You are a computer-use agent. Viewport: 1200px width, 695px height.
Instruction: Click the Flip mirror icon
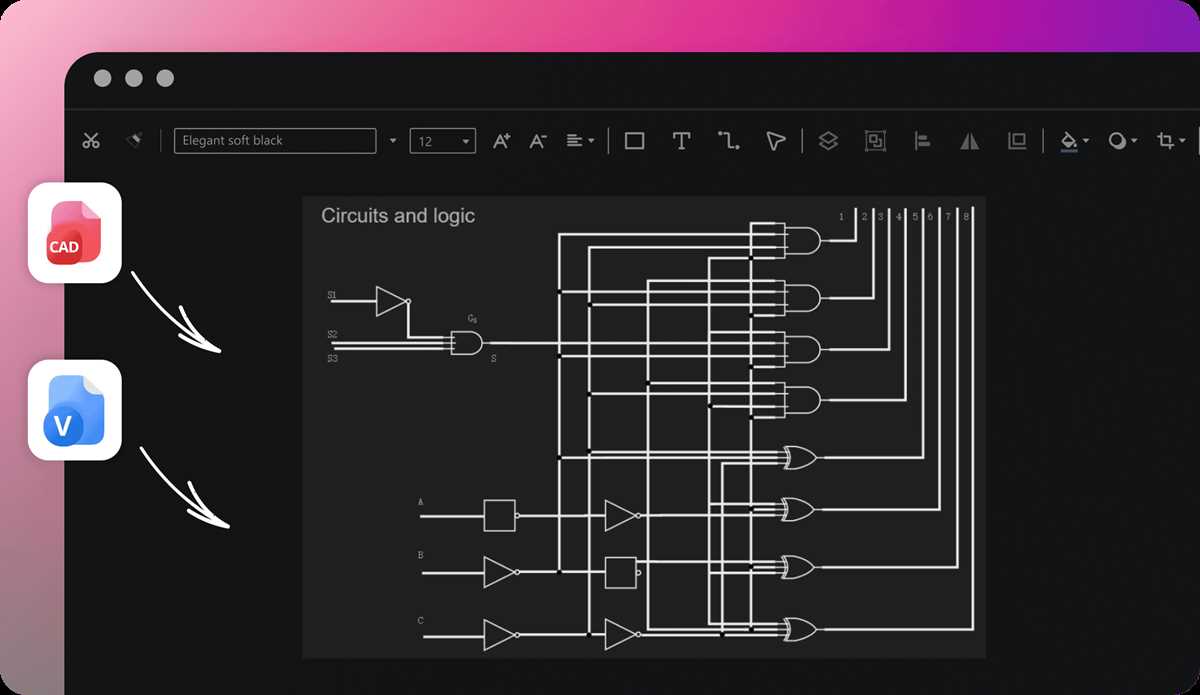point(969,141)
